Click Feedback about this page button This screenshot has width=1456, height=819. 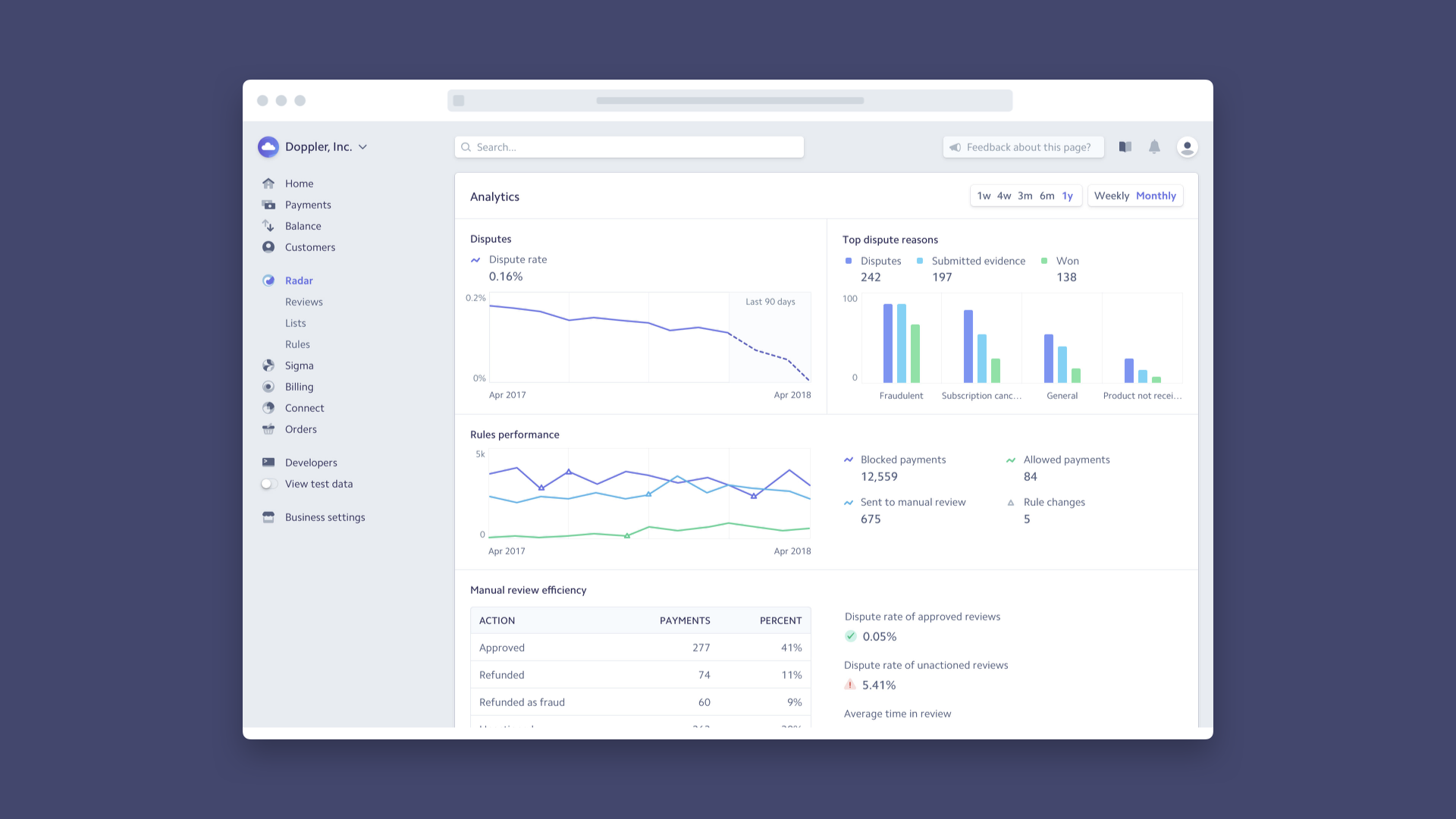tap(1024, 147)
